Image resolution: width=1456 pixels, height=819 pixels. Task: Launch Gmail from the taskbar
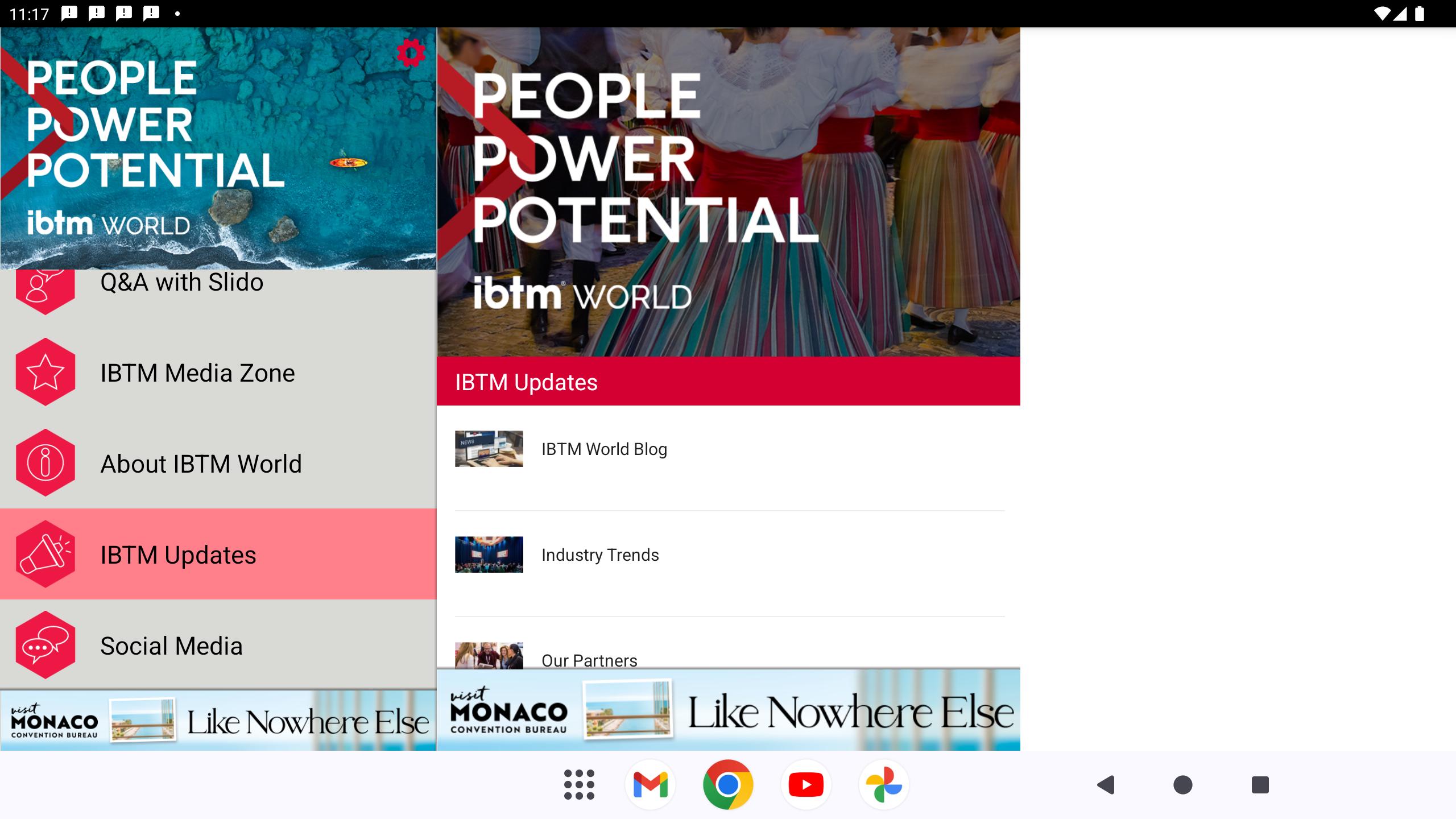[650, 785]
